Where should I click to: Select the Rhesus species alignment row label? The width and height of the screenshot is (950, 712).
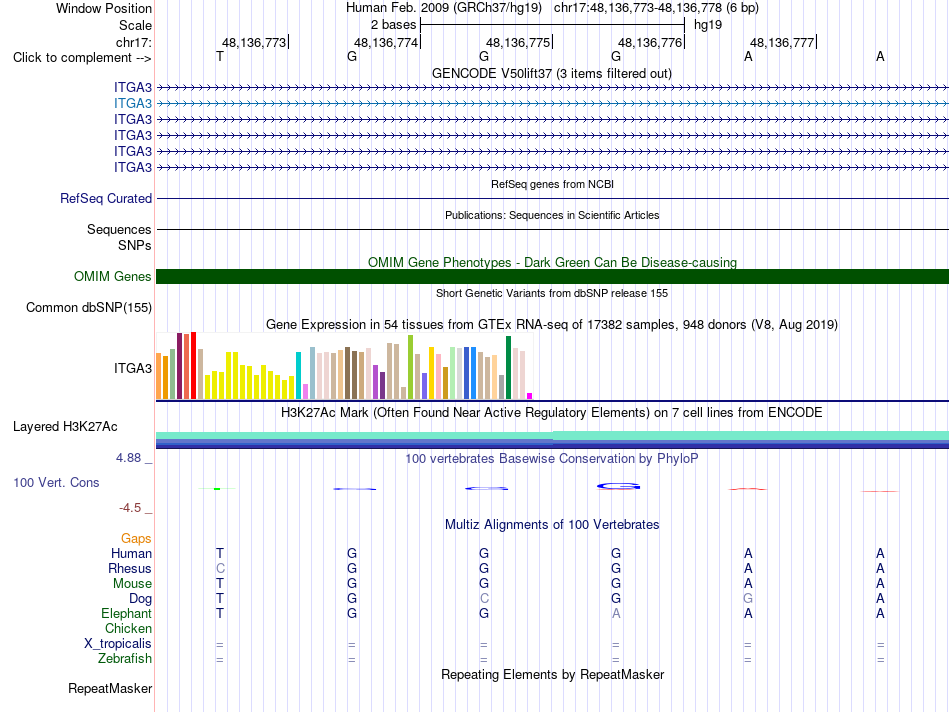130,568
